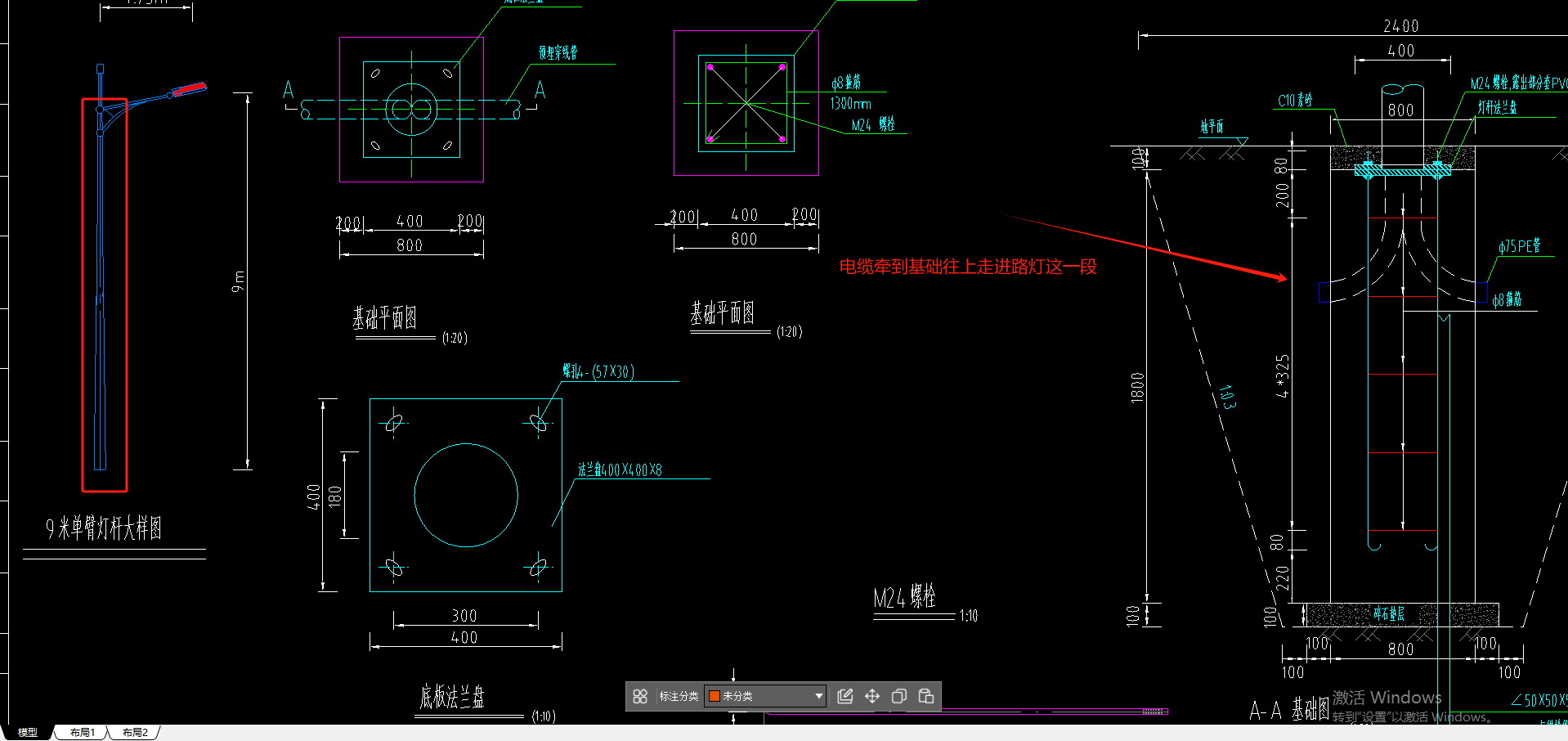Click the 标注分类 label in toolbar
The width and height of the screenshot is (1568, 741).
679,696
